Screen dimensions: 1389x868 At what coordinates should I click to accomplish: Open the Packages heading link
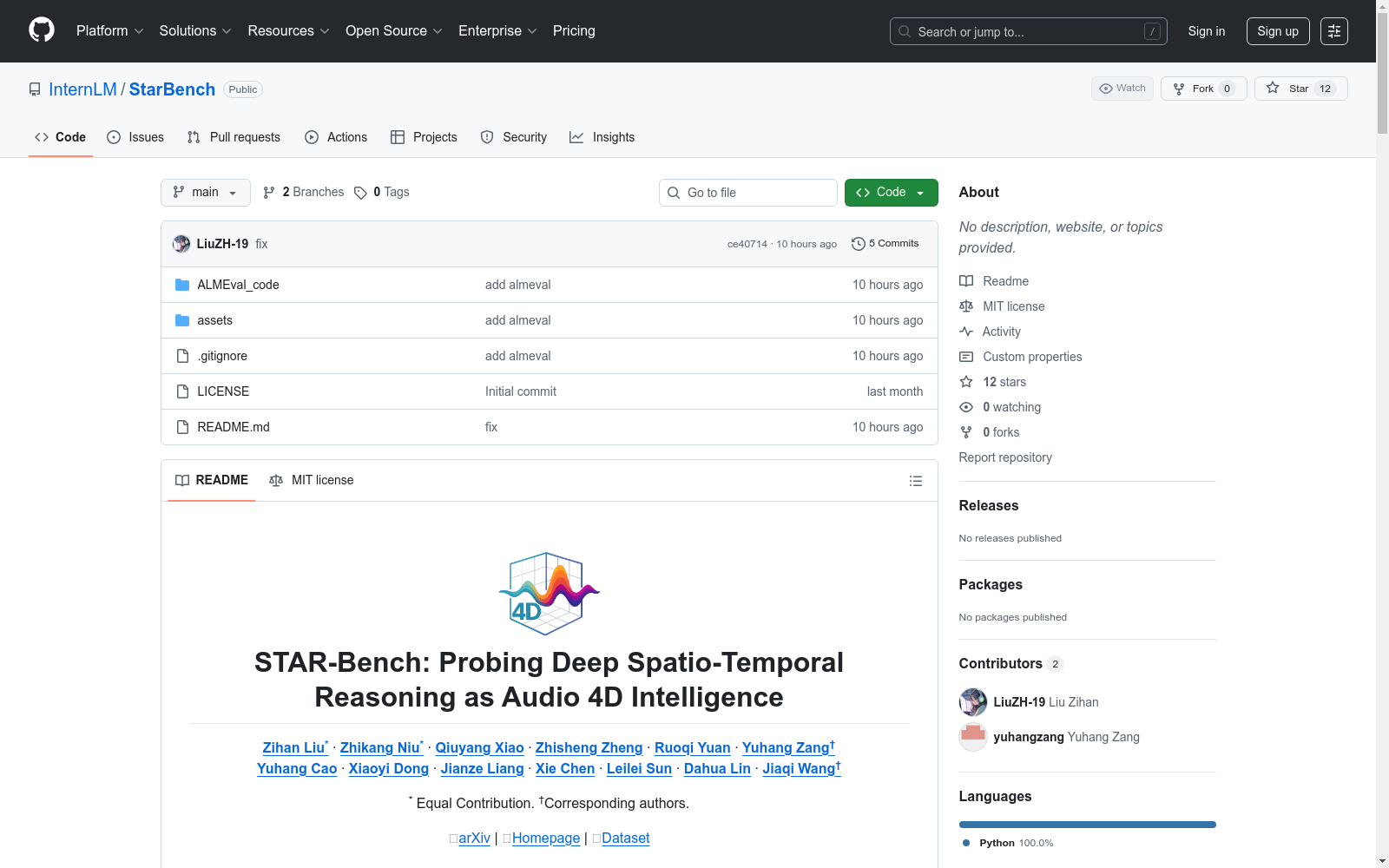[991, 584]
